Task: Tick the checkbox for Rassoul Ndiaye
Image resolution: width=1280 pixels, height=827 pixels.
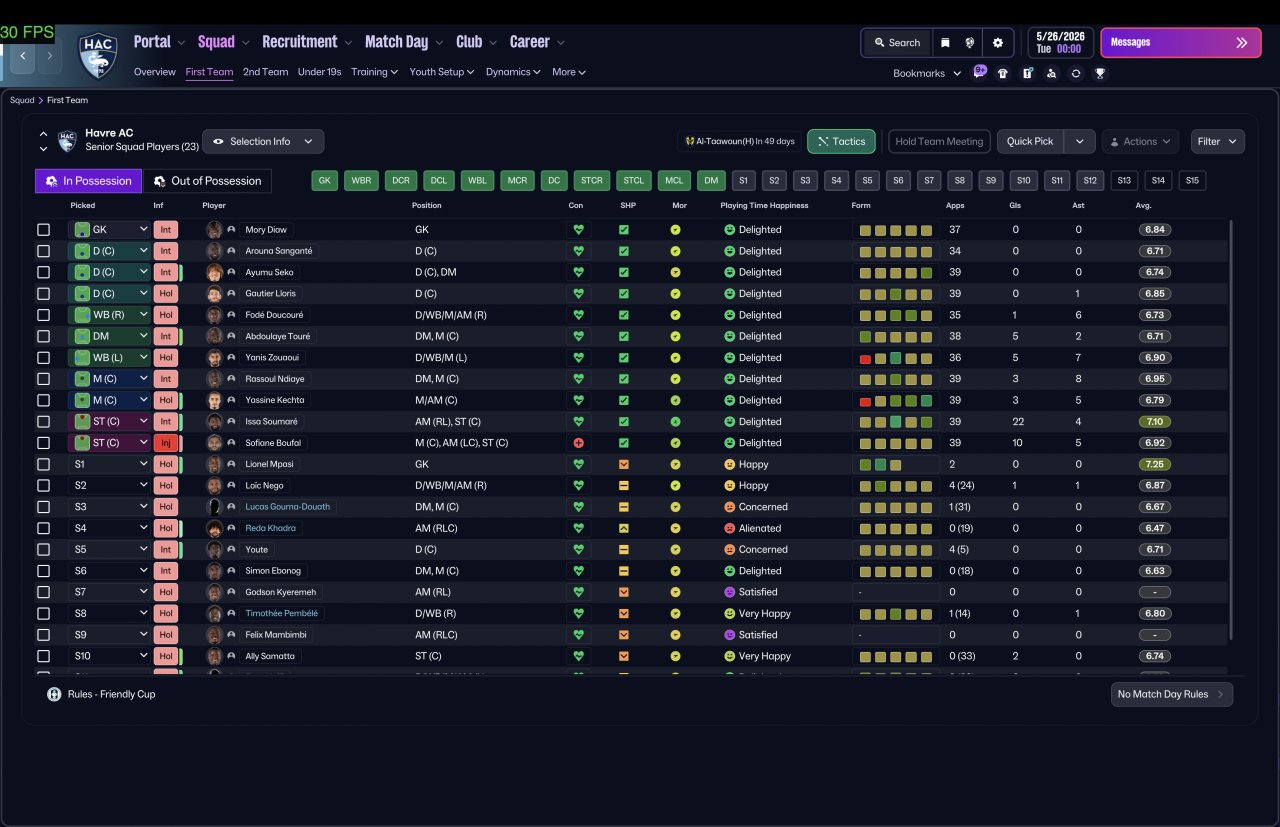Action: click(43, 379)
